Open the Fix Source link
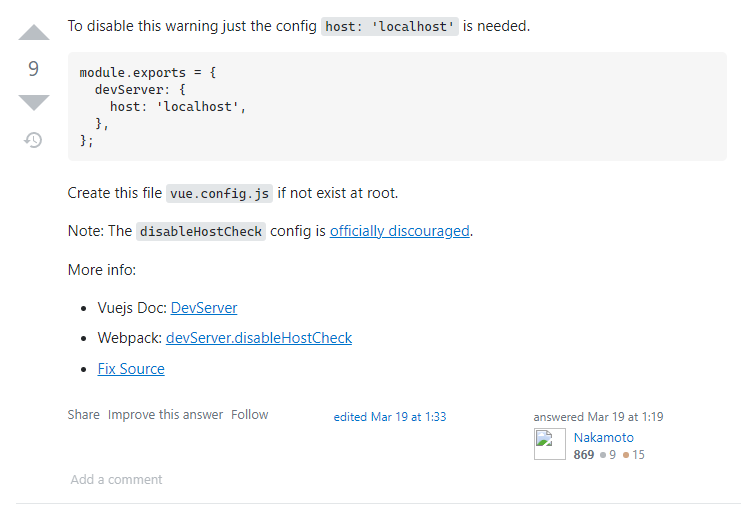Viewport: 741px width, 513px height. click(x=131, y=369)
